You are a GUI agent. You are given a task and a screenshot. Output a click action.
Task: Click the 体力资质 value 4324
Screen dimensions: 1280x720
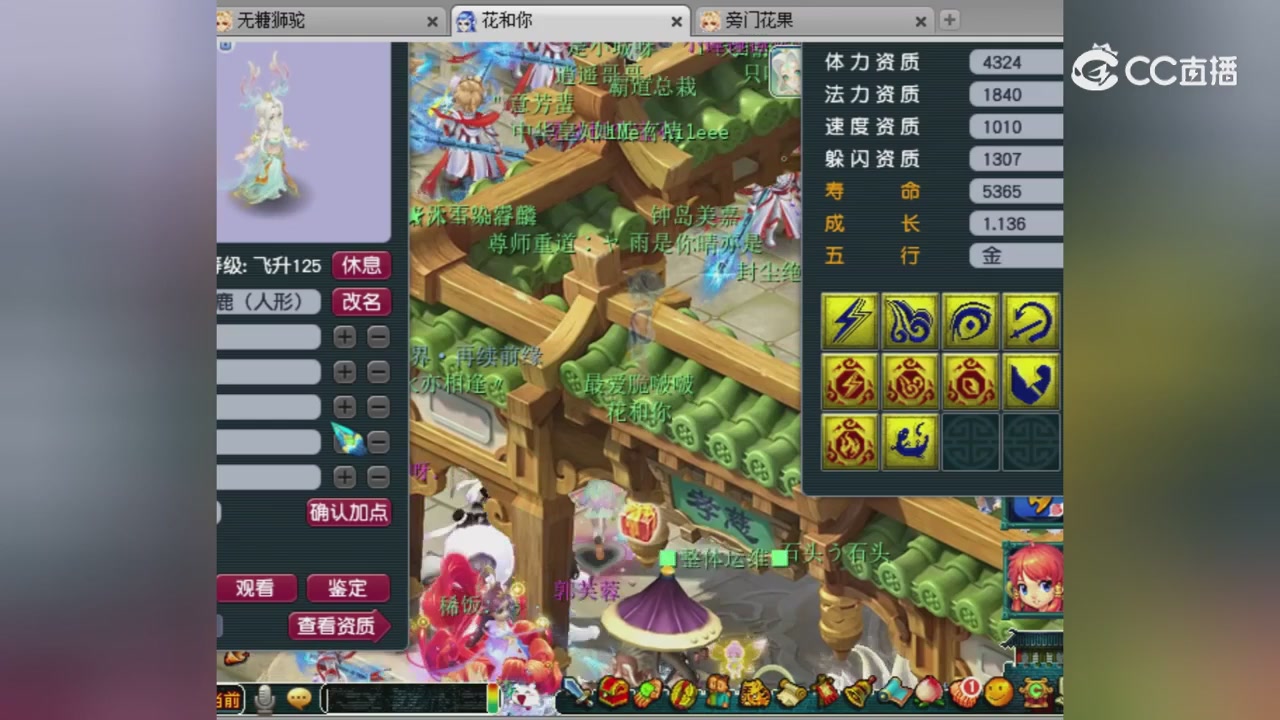(x=1016, y=62)
